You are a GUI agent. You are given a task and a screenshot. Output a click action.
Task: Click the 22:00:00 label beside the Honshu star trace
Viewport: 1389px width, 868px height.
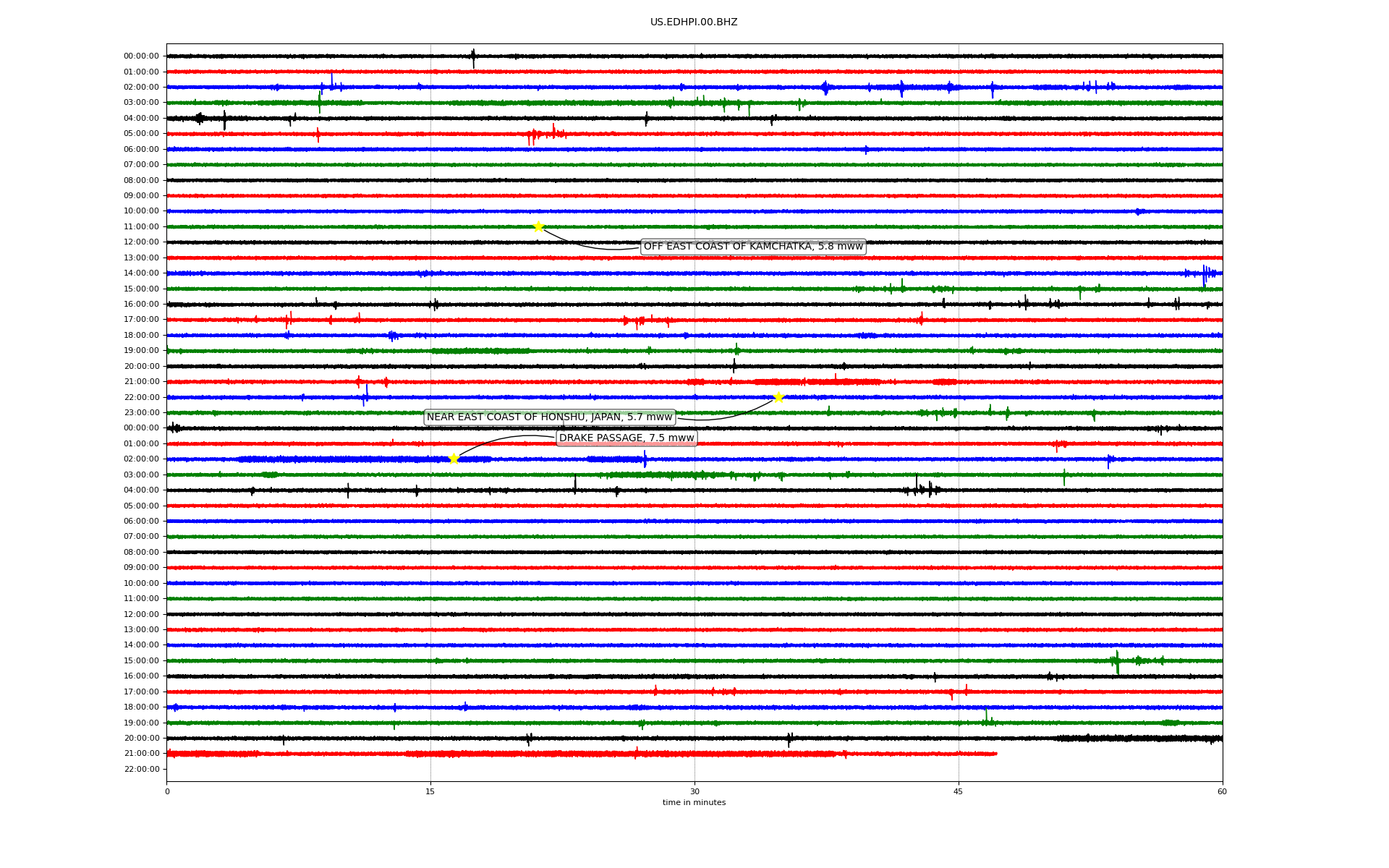[141, 398]
